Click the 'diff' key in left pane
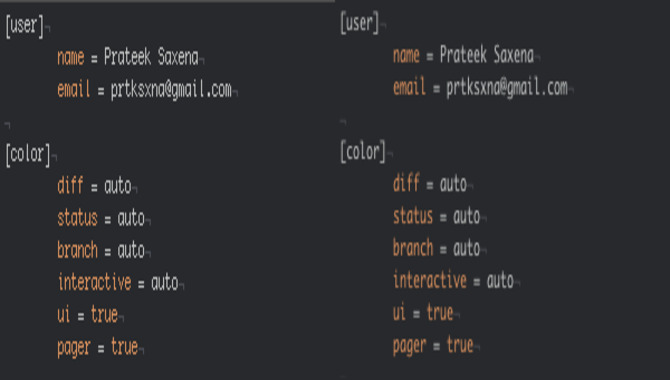This screenshot has height=380, width=670. 70,185
